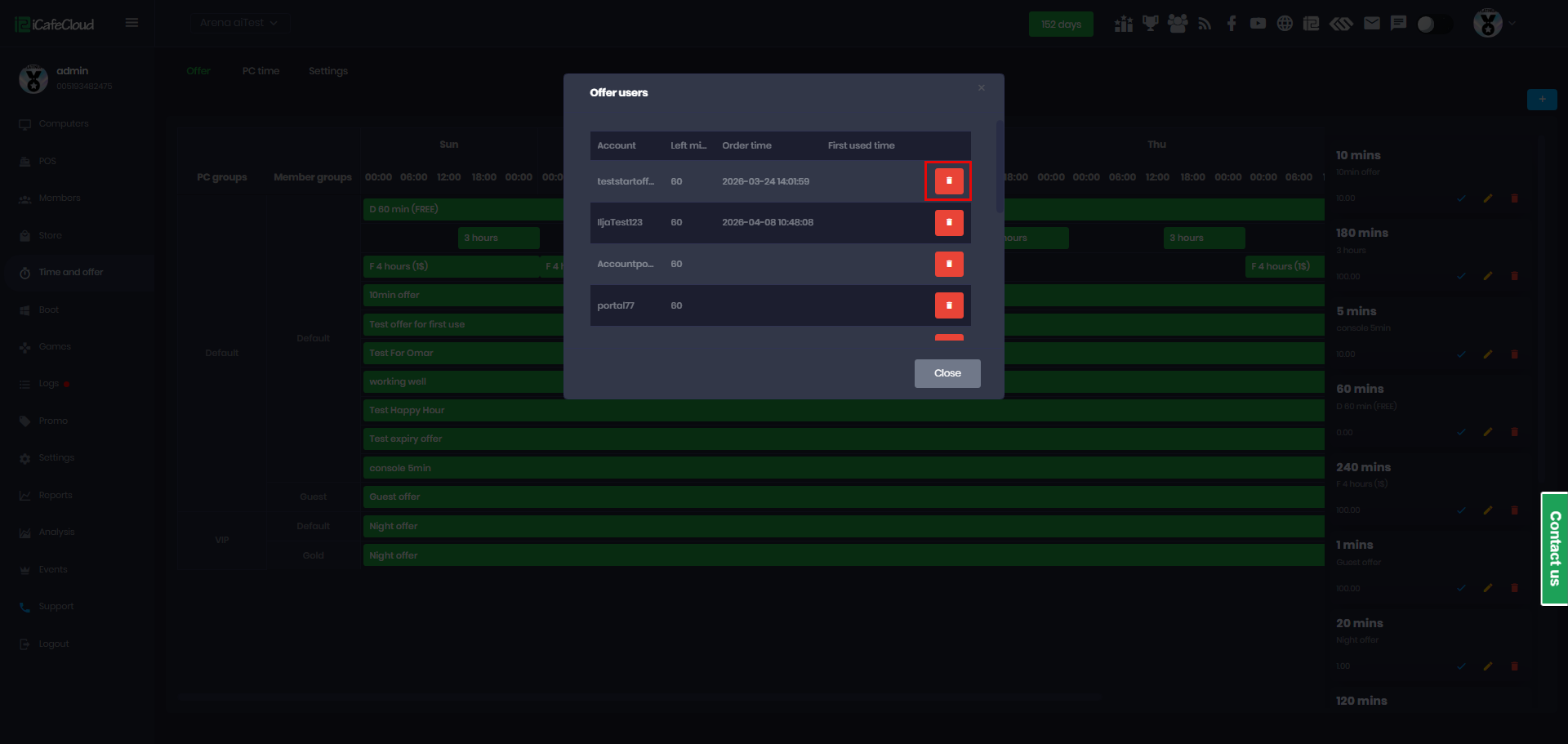Expand the profile avatar dropdown arrow

click(1512, 24)
